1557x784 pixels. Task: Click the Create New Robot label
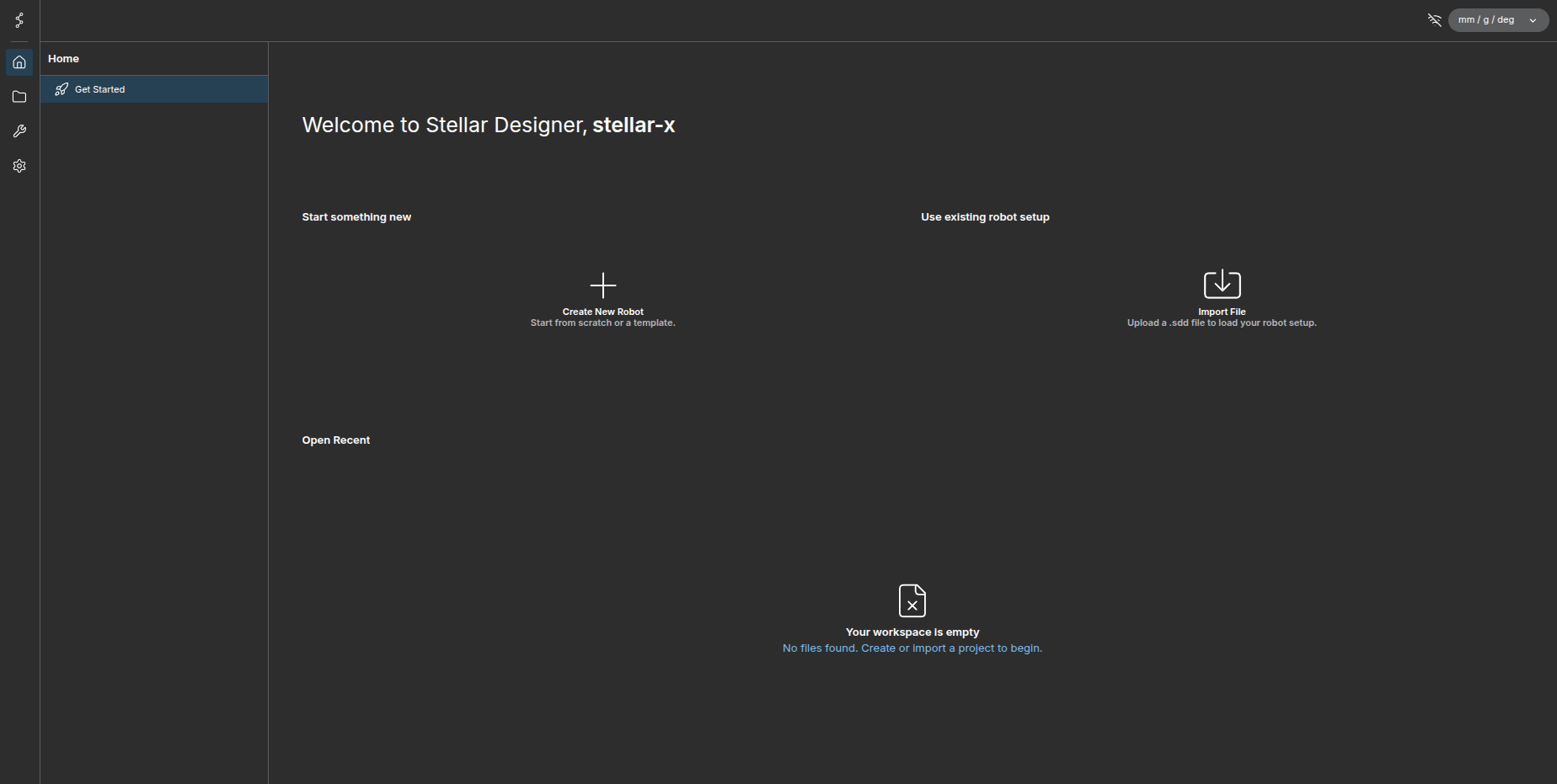pyautogui.click(x=602, y=312)
